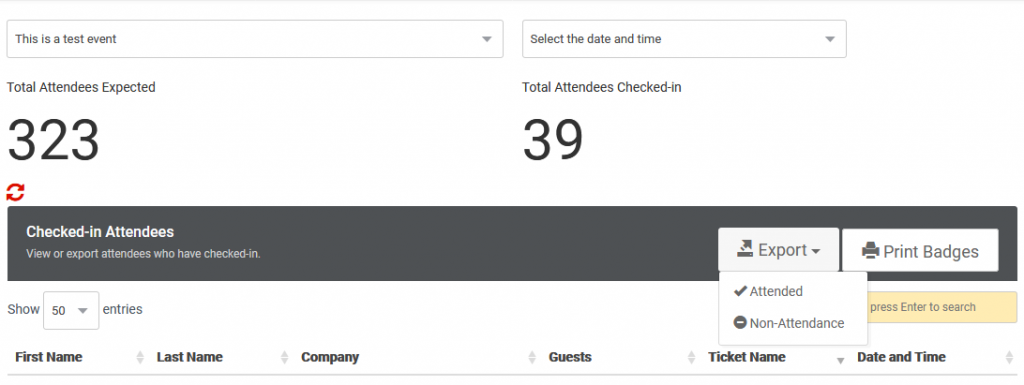Sort by Last Name column arrows
Screen dimensions: 1024x385
click(x=284, y=357)
